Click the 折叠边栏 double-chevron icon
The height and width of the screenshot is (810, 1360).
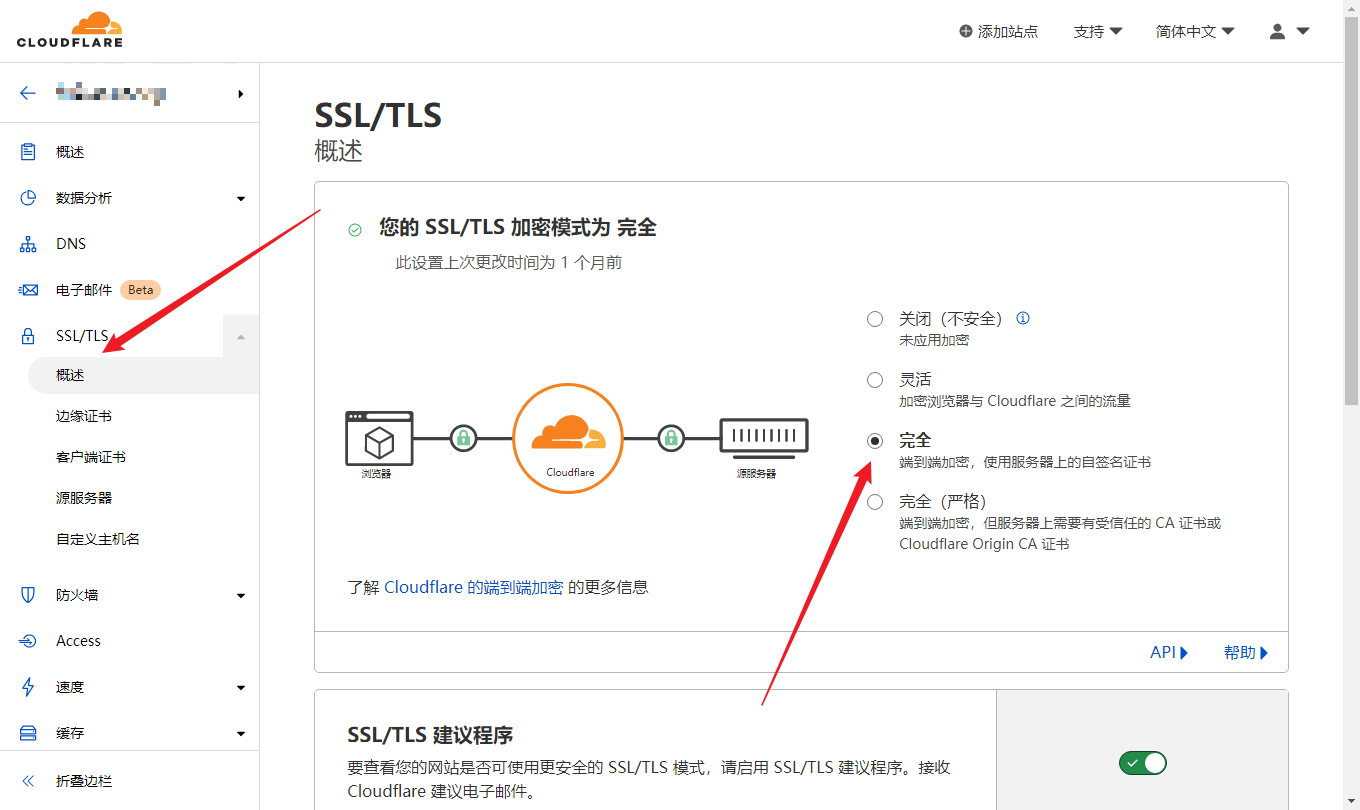(x=28, y=781)
